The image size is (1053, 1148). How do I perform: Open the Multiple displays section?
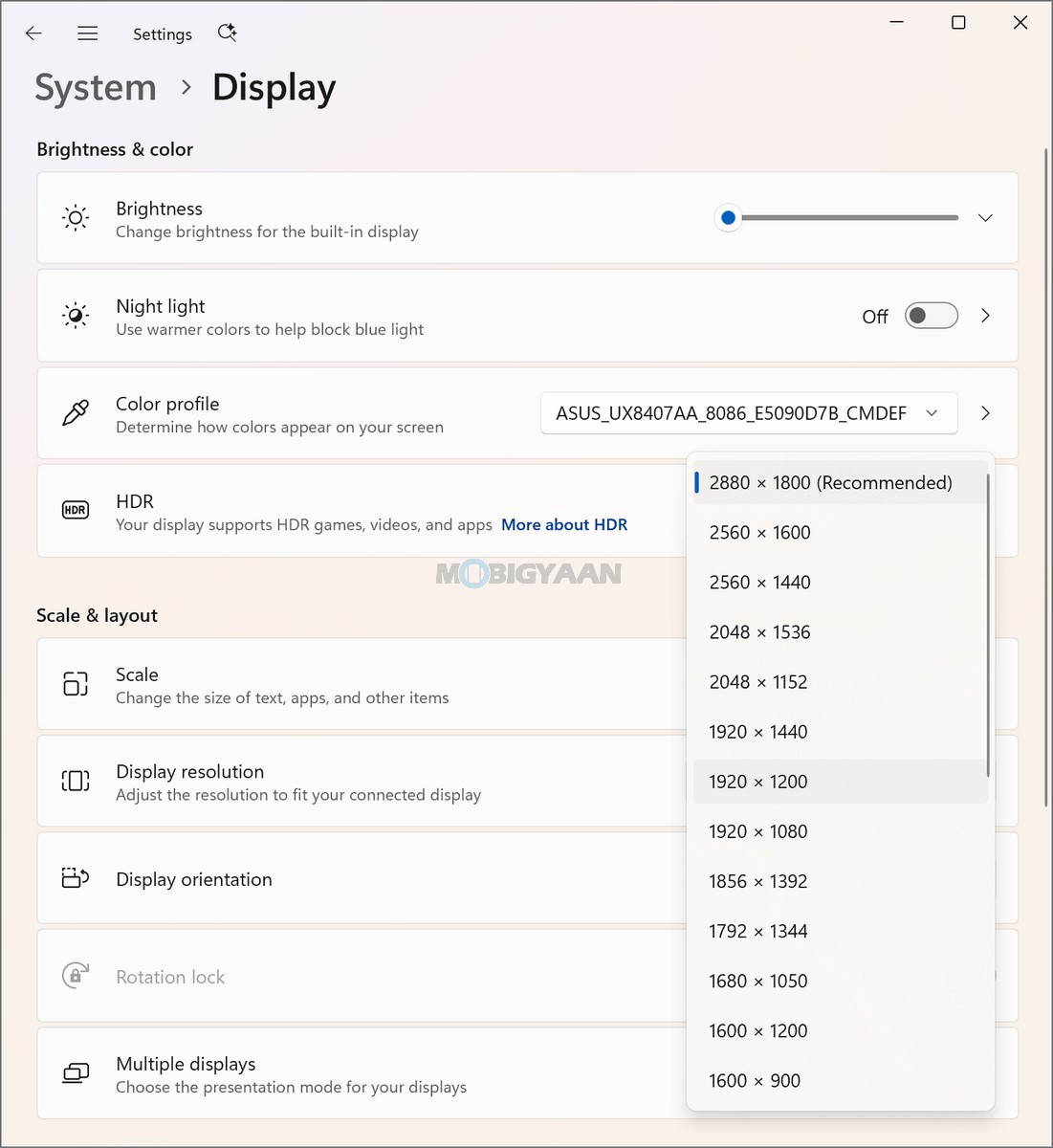[x=362, y=1073]
